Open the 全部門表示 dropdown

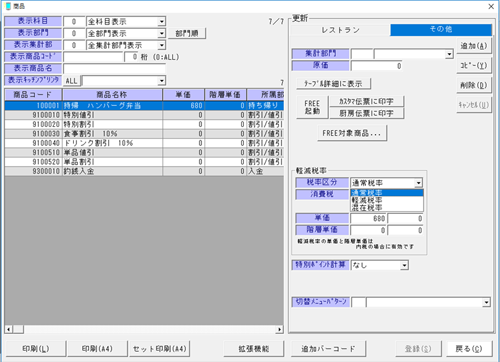[x=162, y=33]
